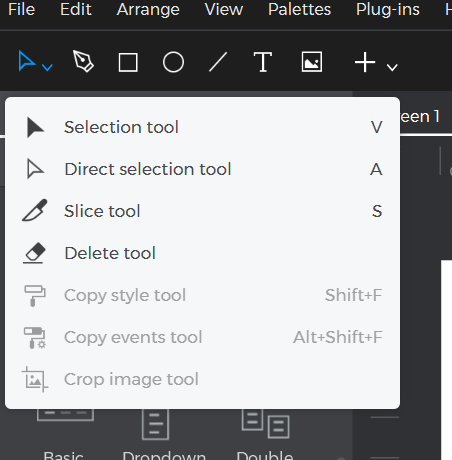Open the View menu
Viewport: 452px width, 460px height.
tap(224, 9)
